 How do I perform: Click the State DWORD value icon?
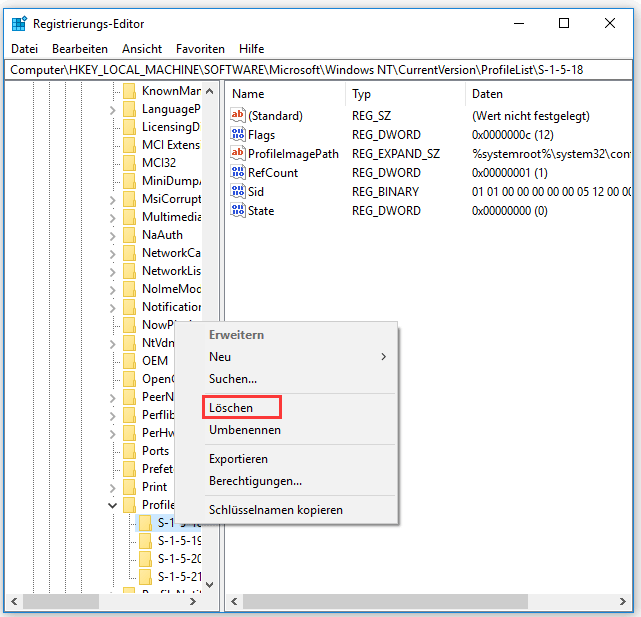(x=238, y=210)
